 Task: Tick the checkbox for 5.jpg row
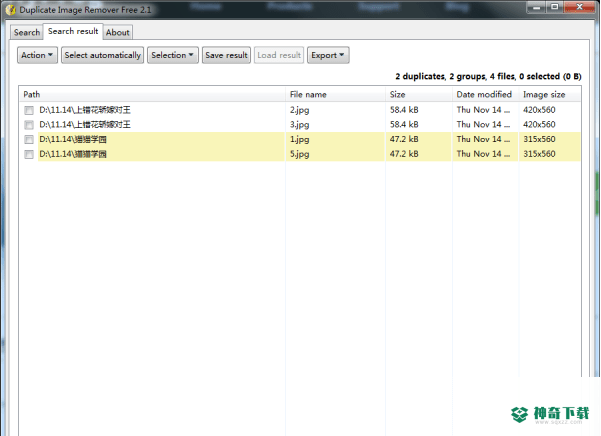(x=29, y=154)
